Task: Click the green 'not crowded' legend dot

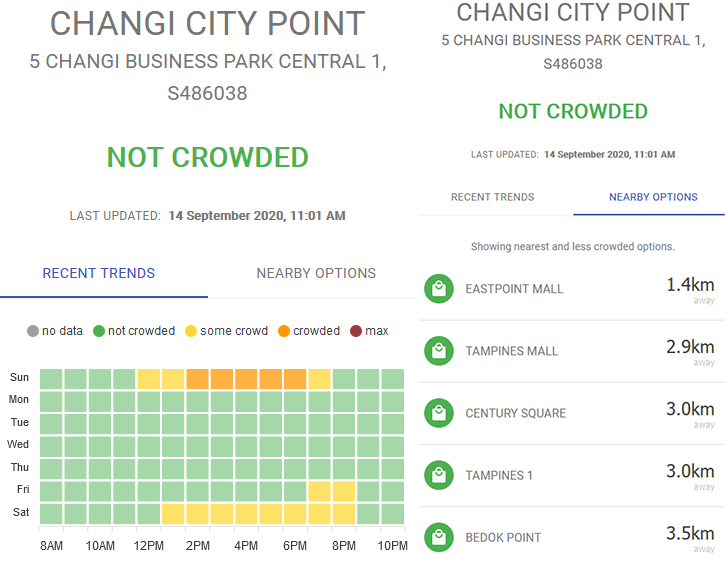Action: [99, 331]
